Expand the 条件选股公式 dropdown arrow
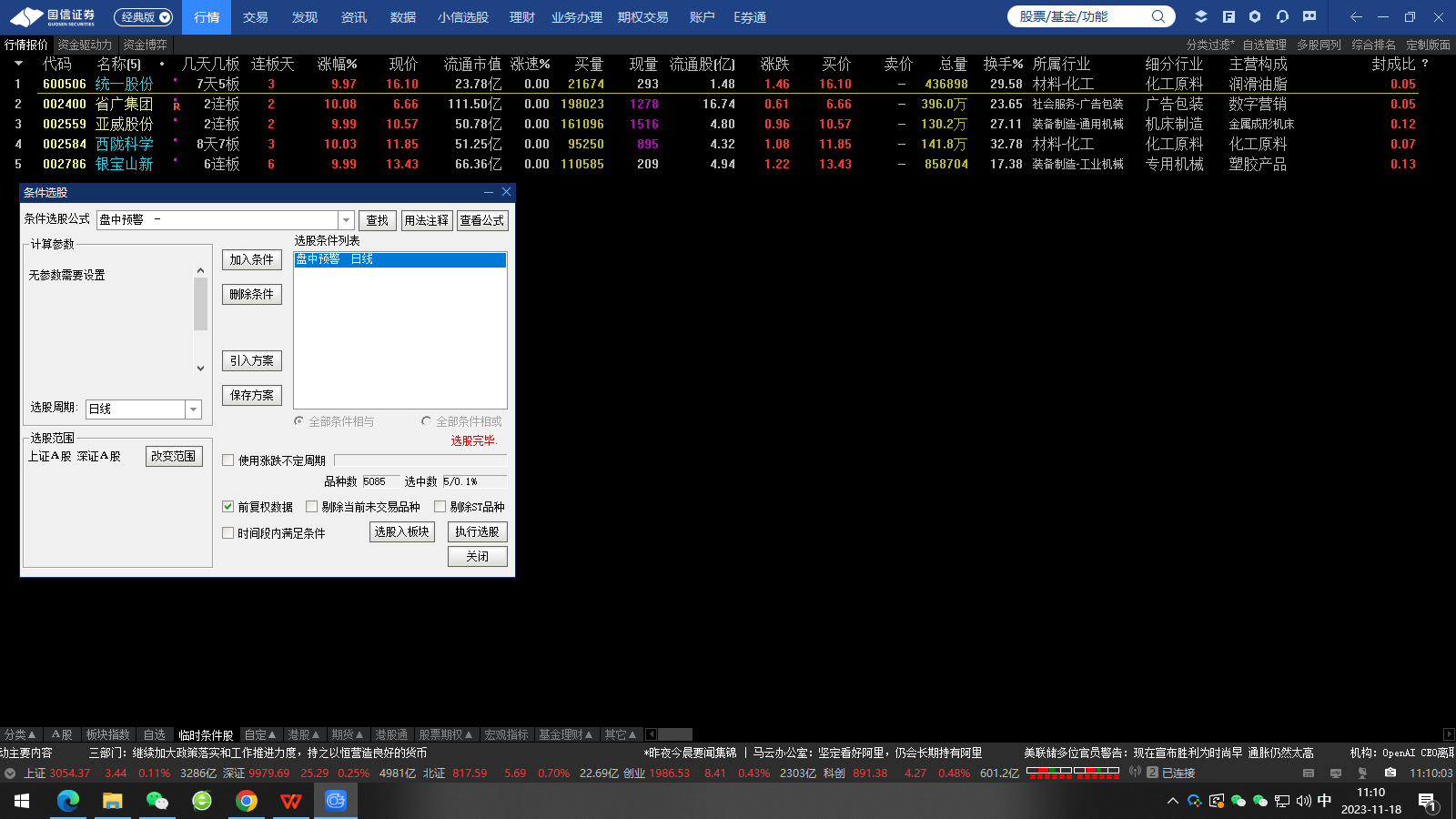 pos(346,220)
